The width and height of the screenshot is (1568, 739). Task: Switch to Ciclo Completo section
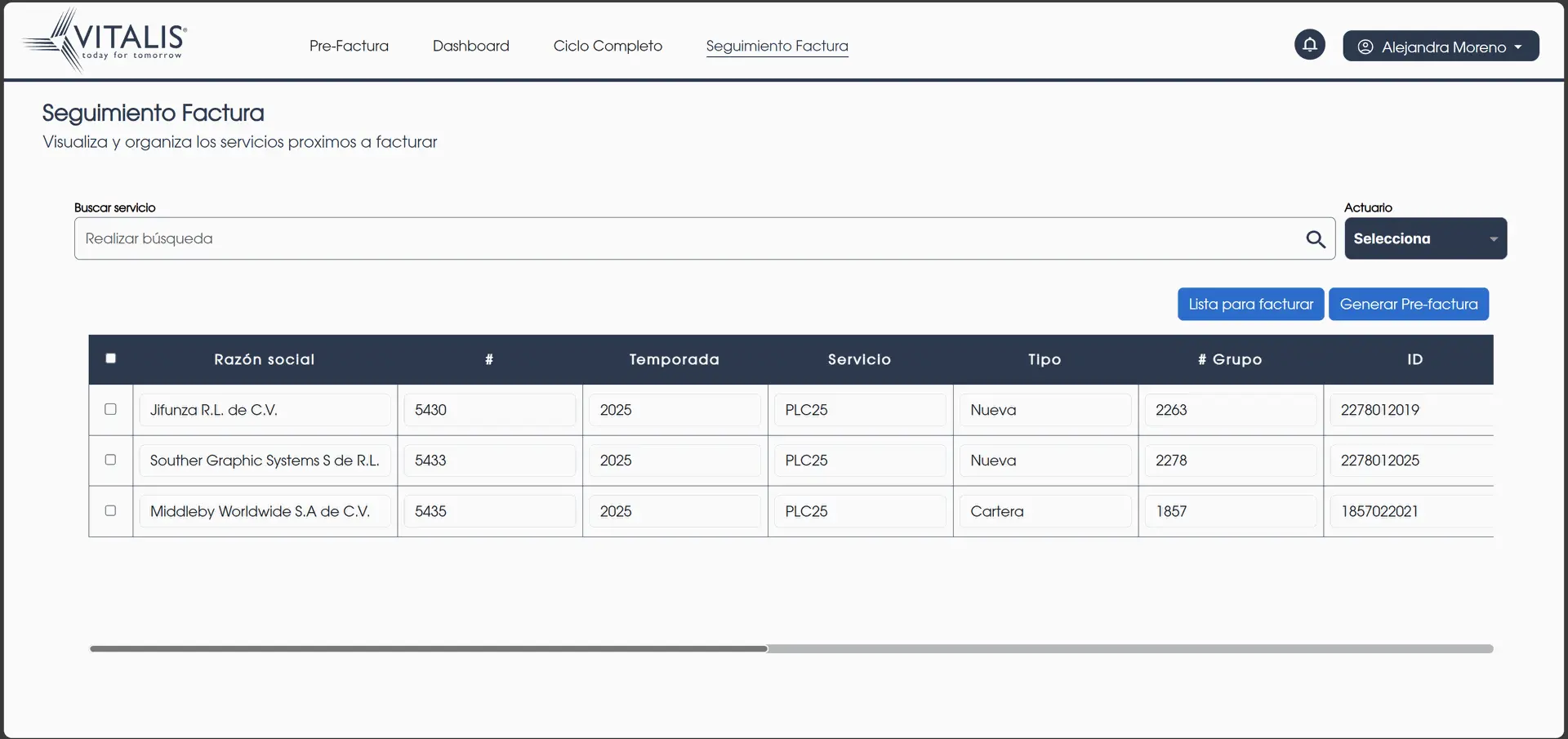pos(608,47)
